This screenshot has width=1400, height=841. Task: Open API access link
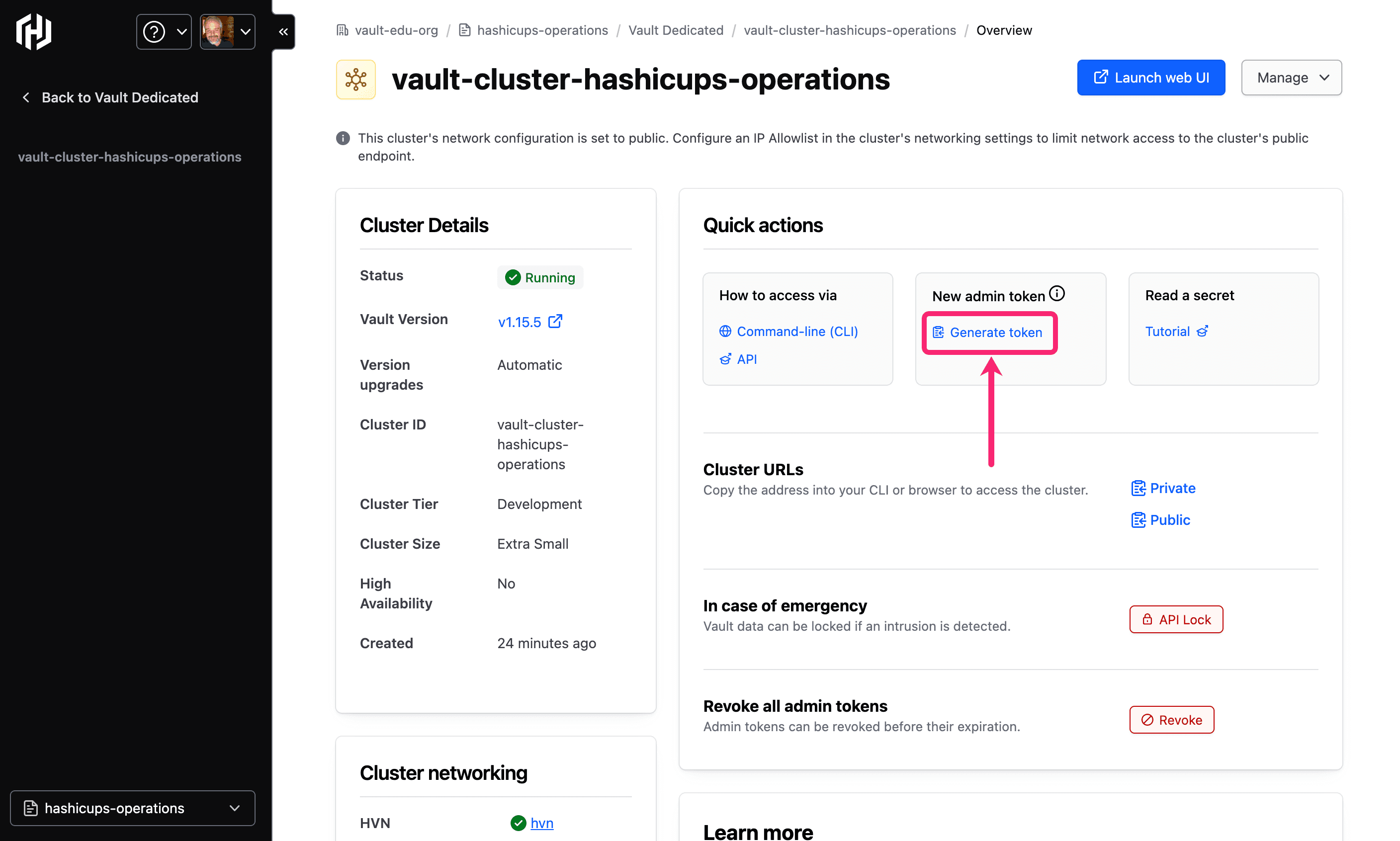click(738, 359)
